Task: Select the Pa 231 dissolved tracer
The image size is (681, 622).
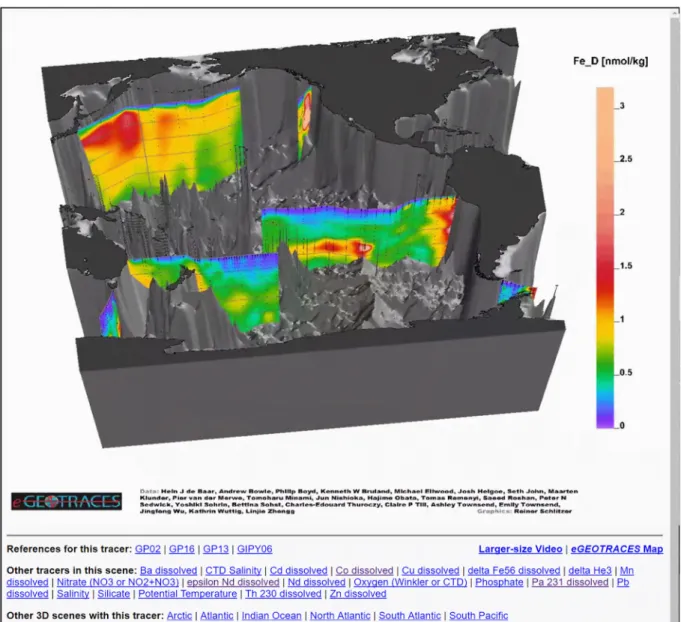Action: pos(570,582)
